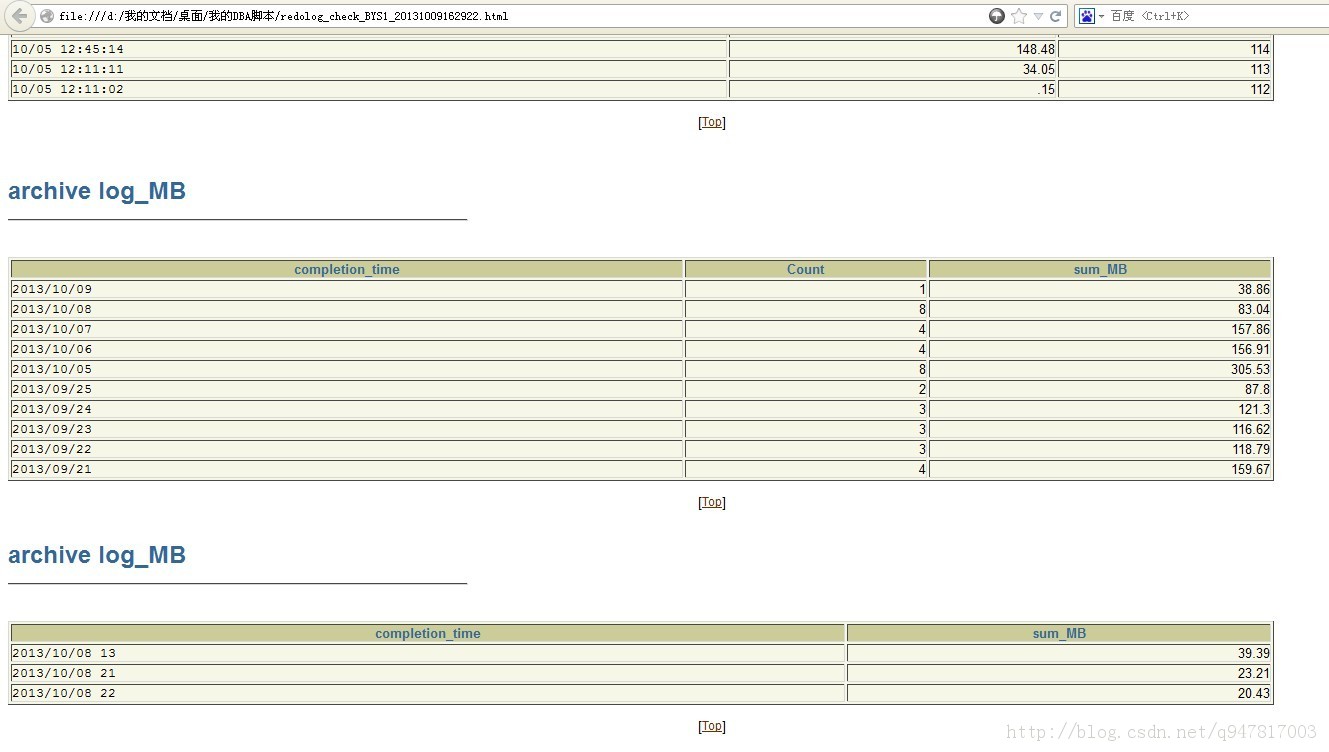Expand the search engine selector arrow

[1101, 16]
